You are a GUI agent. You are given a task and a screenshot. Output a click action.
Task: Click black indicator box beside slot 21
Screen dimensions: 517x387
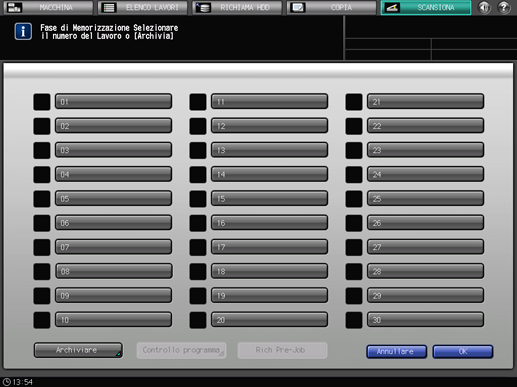point(354,102)
